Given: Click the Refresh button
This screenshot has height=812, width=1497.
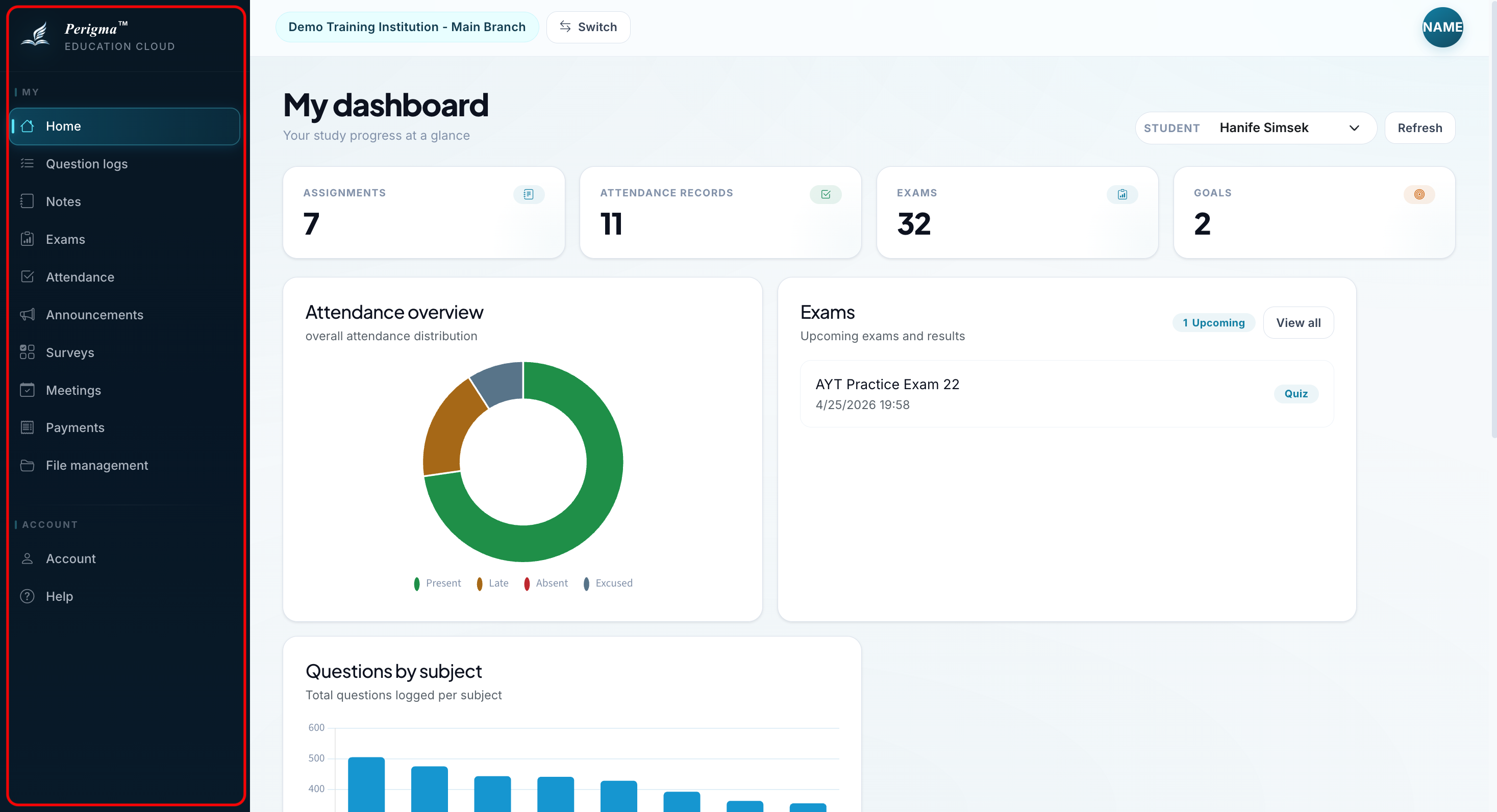Looking at the screenshot, I should (1420, 128).
